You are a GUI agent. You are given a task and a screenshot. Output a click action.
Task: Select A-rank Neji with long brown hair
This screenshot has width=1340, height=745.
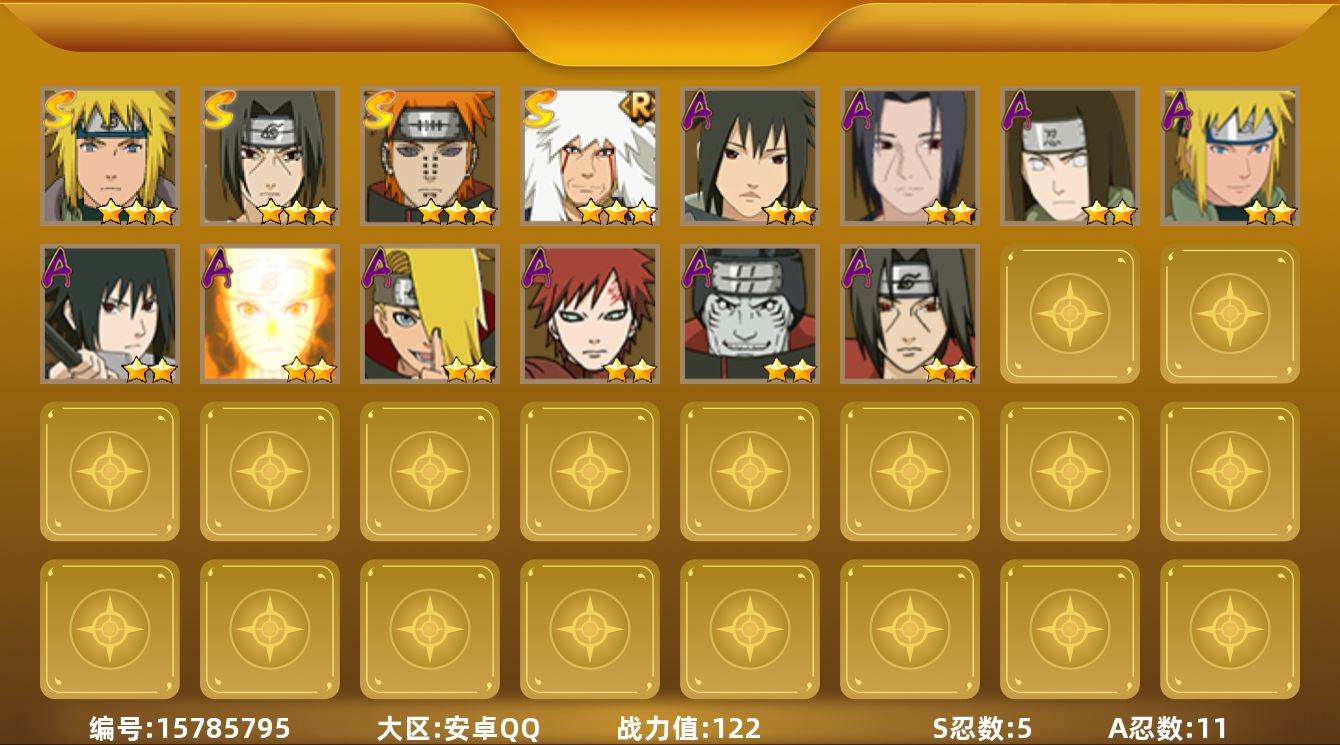[1070, 156]
